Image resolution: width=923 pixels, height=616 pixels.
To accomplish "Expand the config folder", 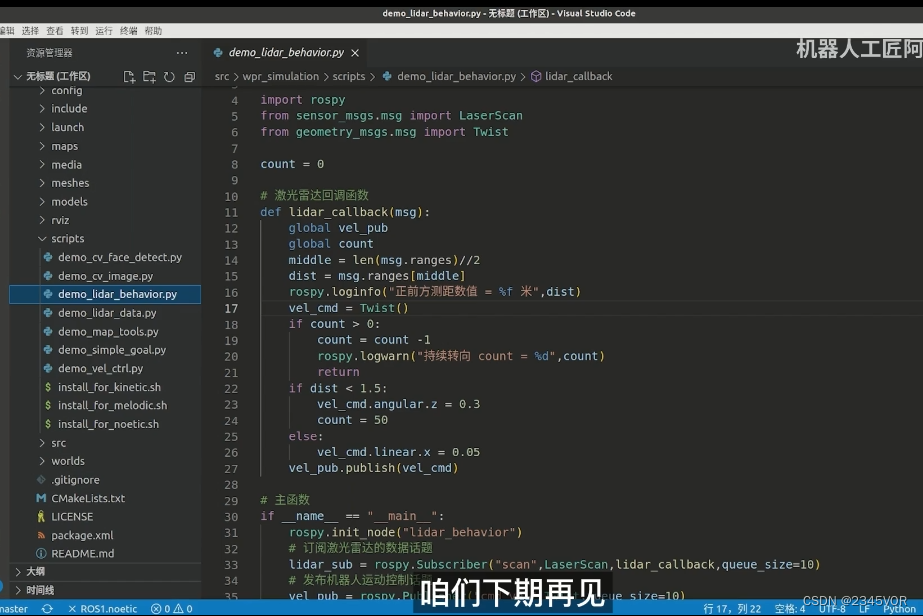I will click(x=67, y=90).
